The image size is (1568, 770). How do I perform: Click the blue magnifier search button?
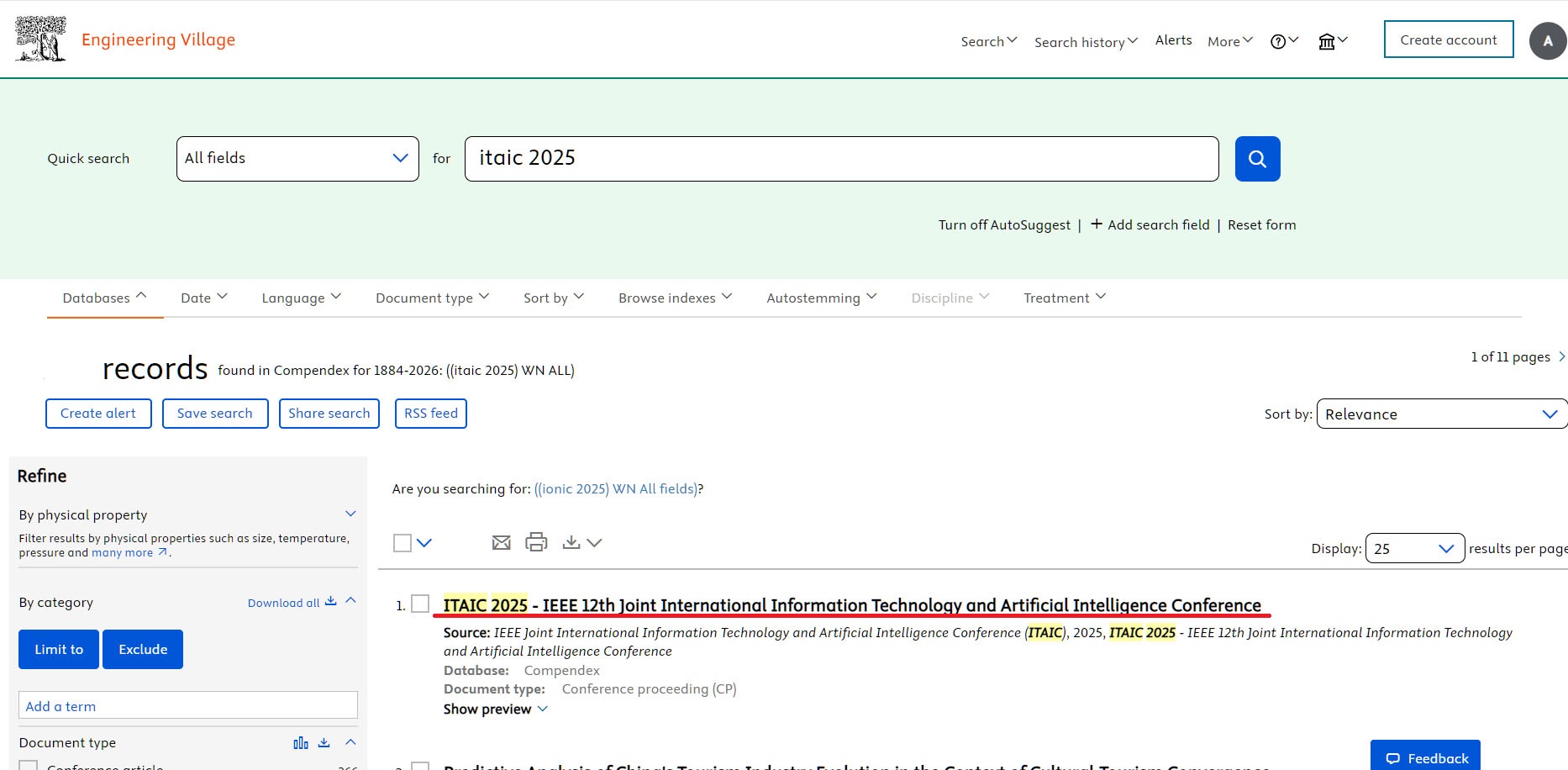pos(1257,159)
